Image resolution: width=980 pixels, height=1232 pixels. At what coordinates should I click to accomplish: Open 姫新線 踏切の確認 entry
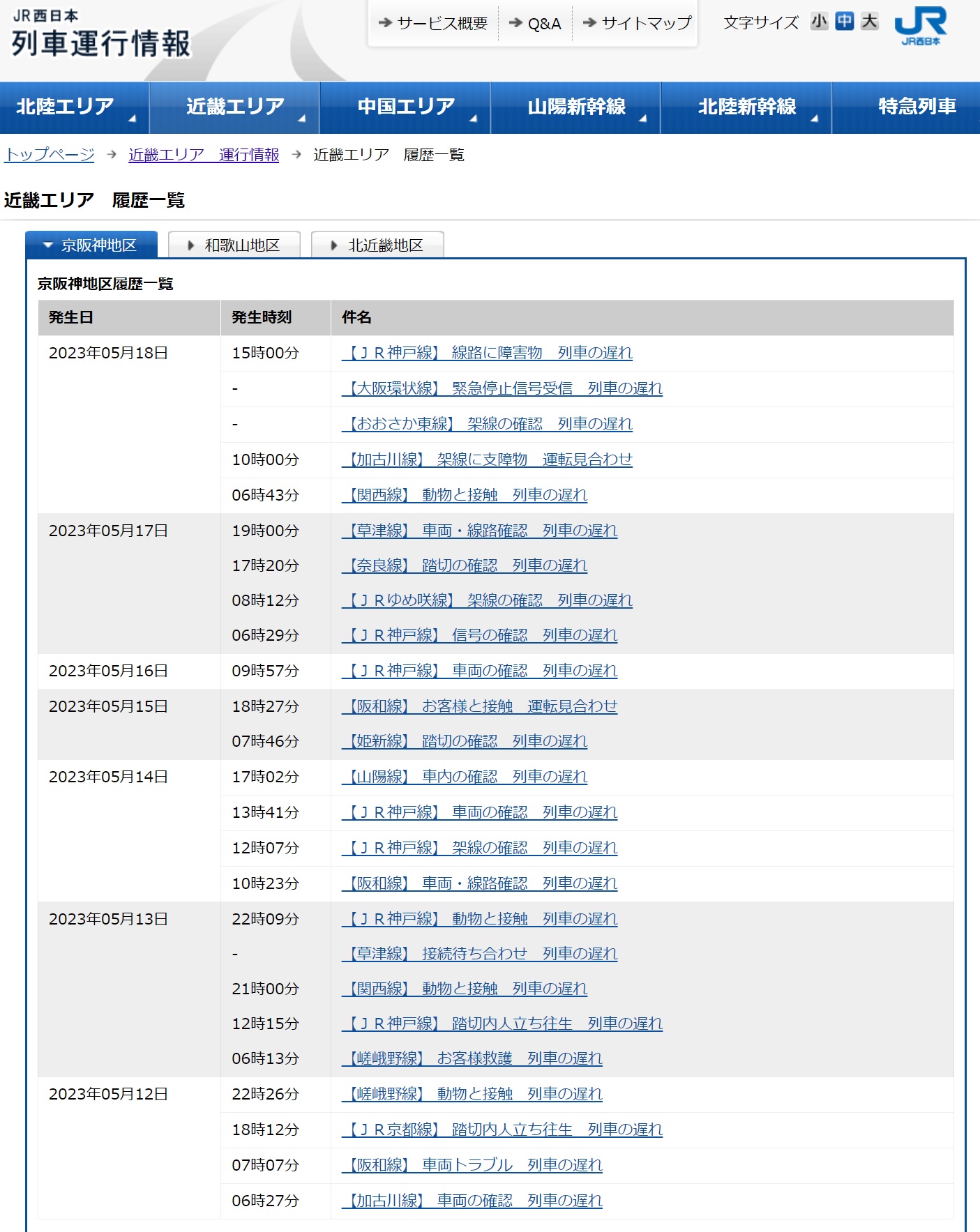point(465,741)
